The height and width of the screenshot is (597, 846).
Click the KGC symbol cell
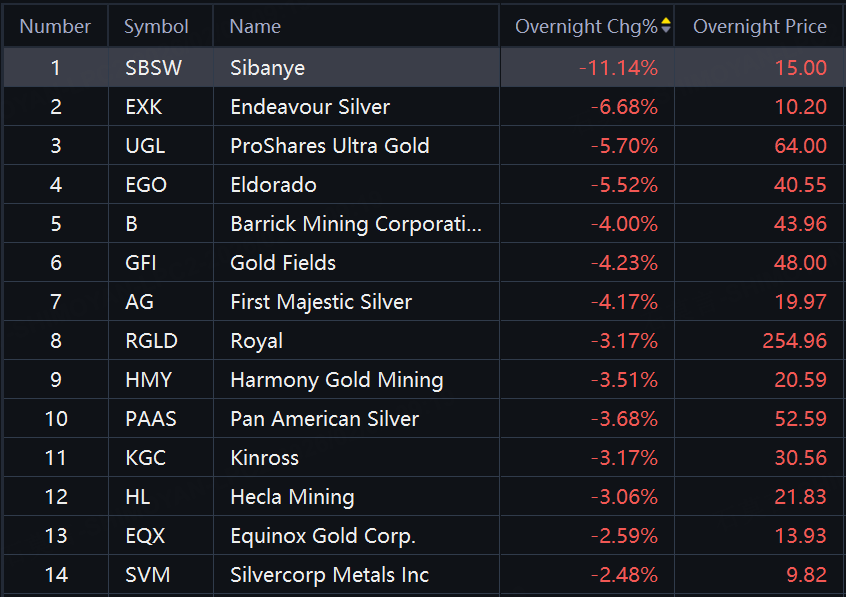(146, 458)
